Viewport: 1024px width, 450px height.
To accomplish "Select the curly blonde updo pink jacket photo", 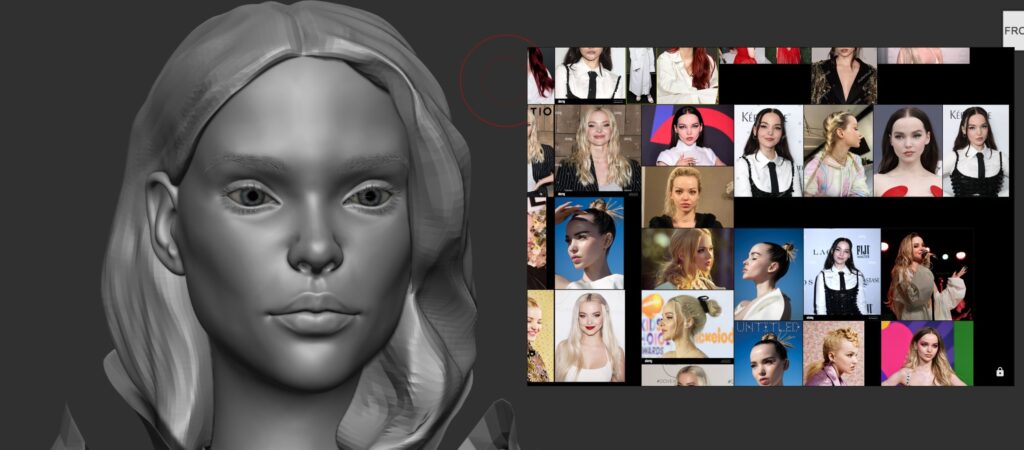I will tap(833, 353).
